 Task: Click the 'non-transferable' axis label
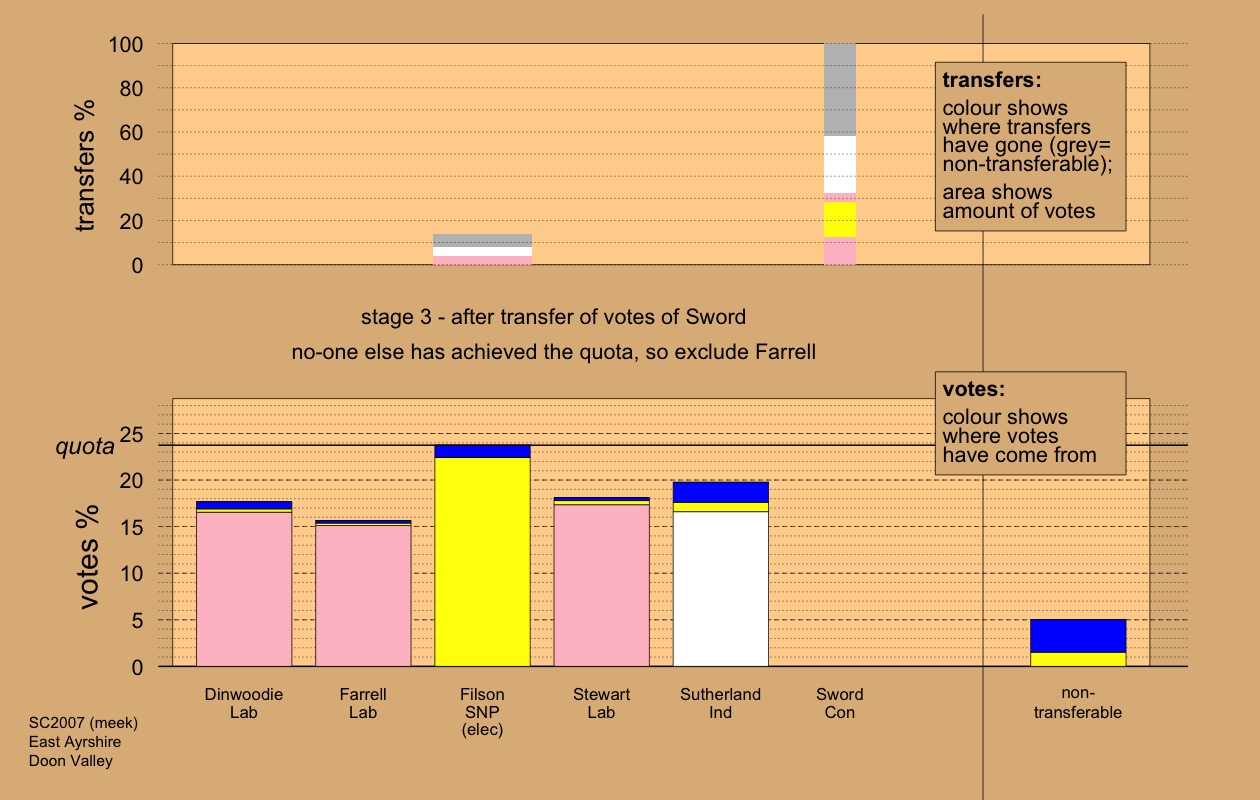tap(1078, 703)
